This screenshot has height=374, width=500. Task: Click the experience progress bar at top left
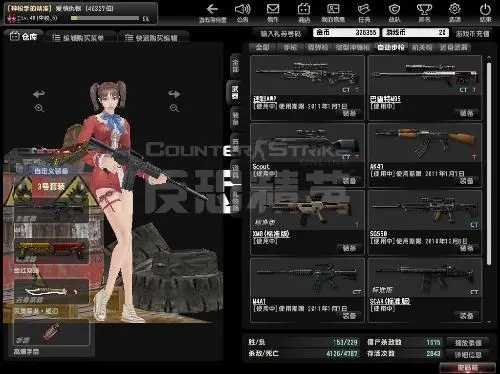tap(105, 18)
